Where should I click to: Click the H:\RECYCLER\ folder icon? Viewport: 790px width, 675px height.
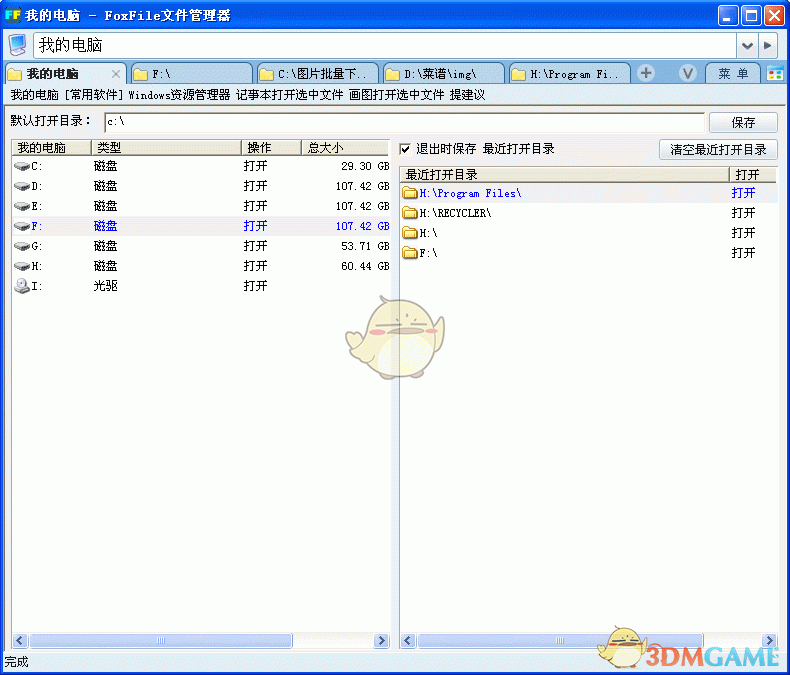pos(410,213)
